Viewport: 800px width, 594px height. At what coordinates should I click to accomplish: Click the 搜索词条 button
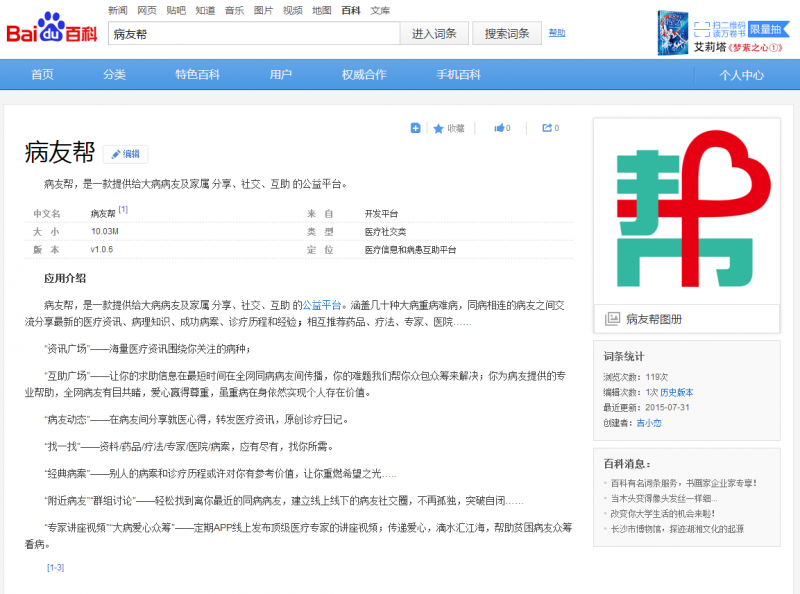click(x=507, y=34)
